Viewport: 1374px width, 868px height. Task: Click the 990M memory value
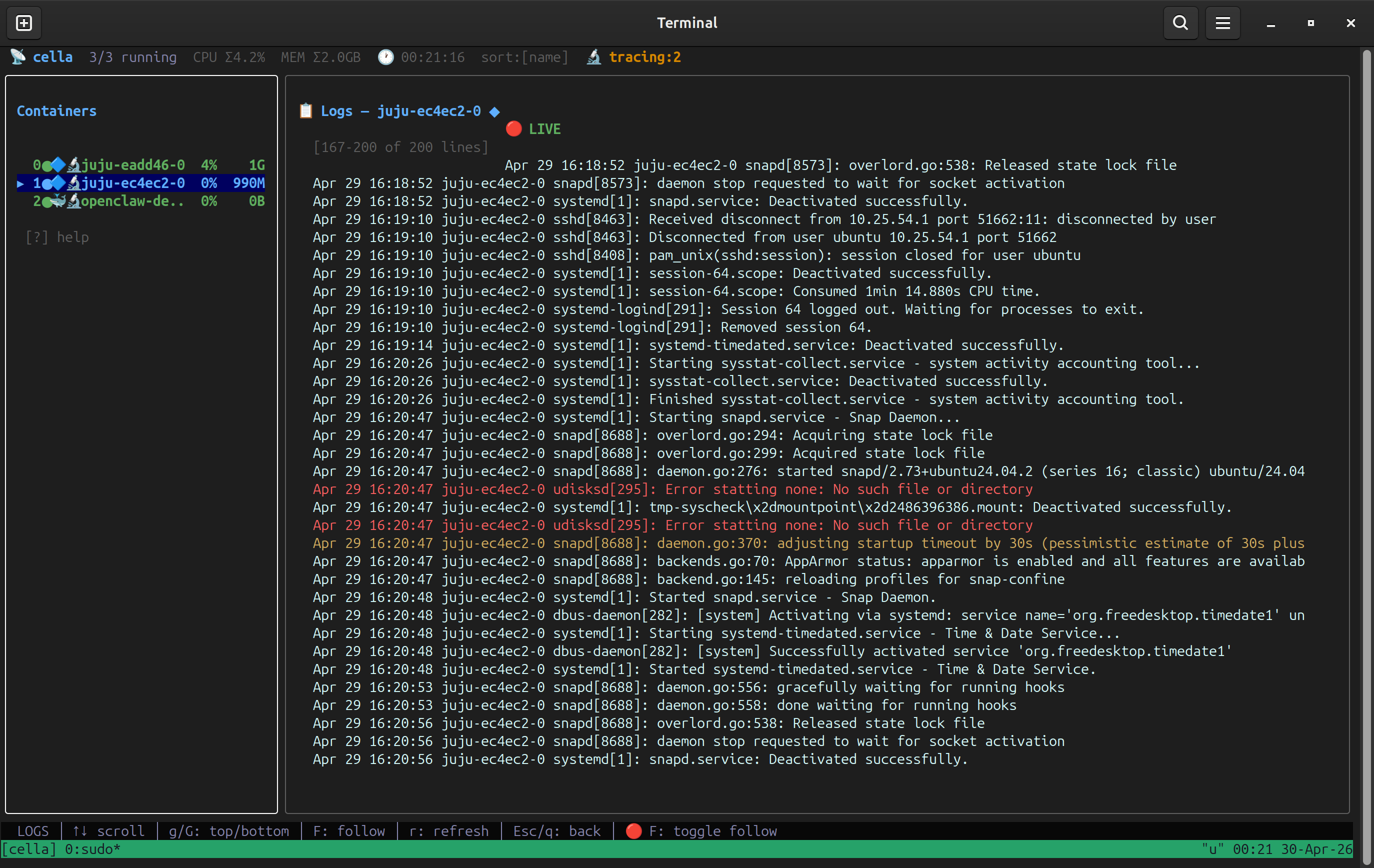click(x=249, y=183)
